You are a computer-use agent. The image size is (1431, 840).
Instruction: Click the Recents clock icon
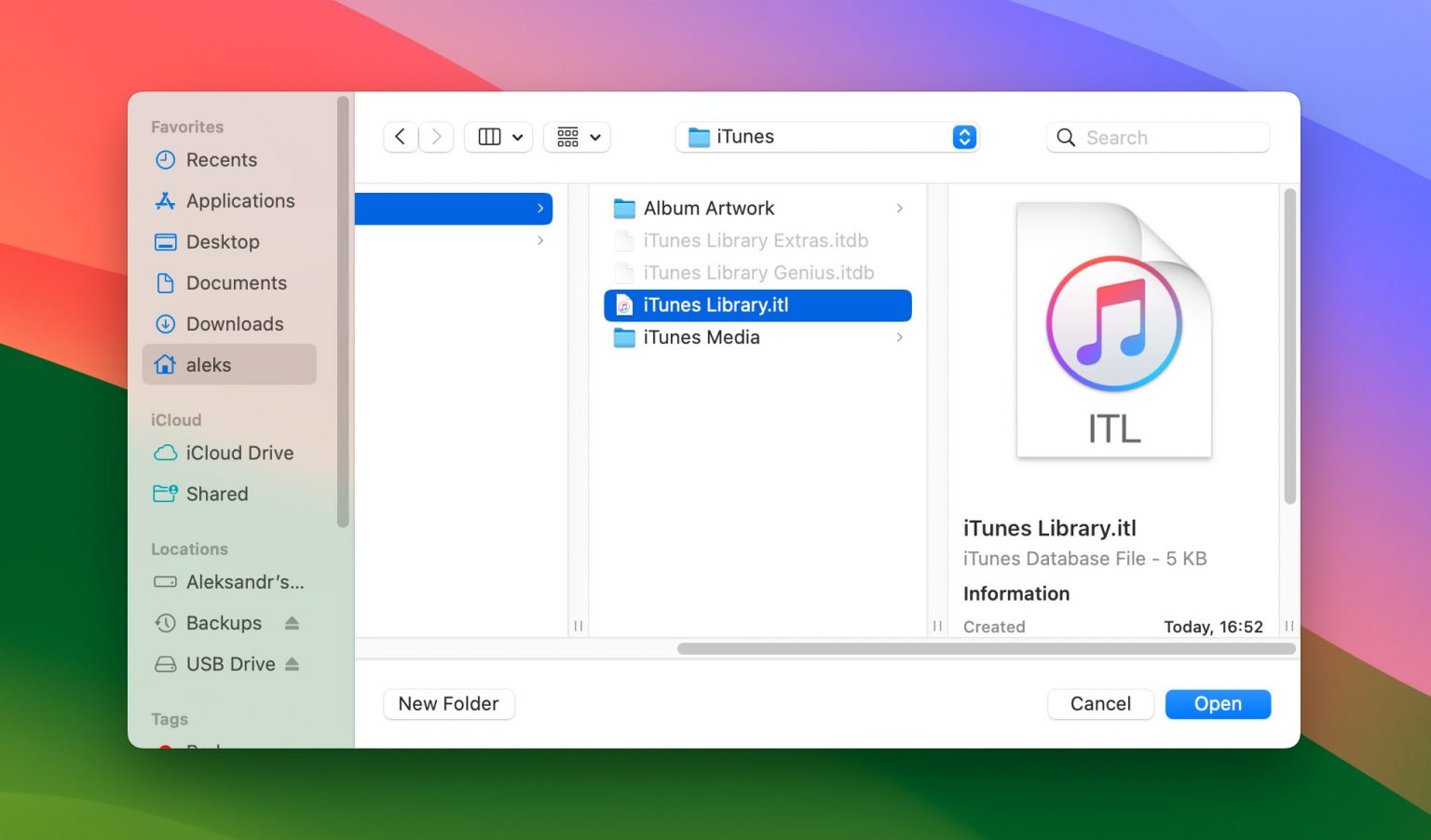click(165, 160)
